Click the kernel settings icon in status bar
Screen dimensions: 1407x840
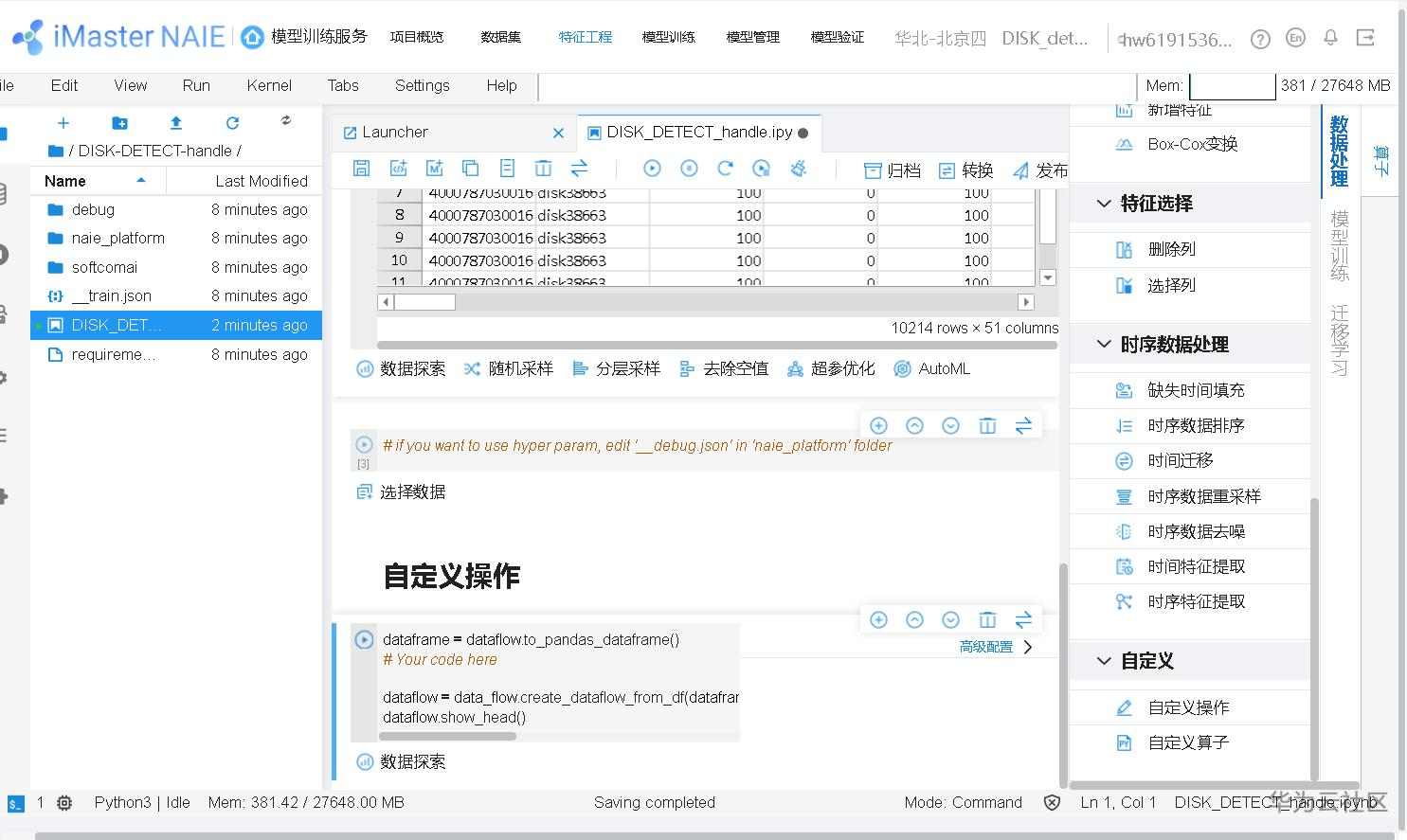pyautogui.click(x=64, y=803)
